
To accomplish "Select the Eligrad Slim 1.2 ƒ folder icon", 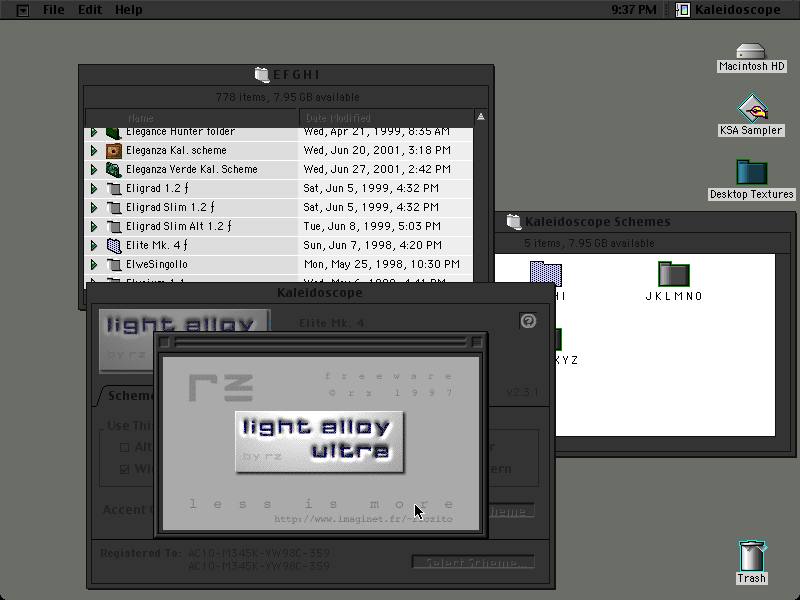I will click(113, 207).
